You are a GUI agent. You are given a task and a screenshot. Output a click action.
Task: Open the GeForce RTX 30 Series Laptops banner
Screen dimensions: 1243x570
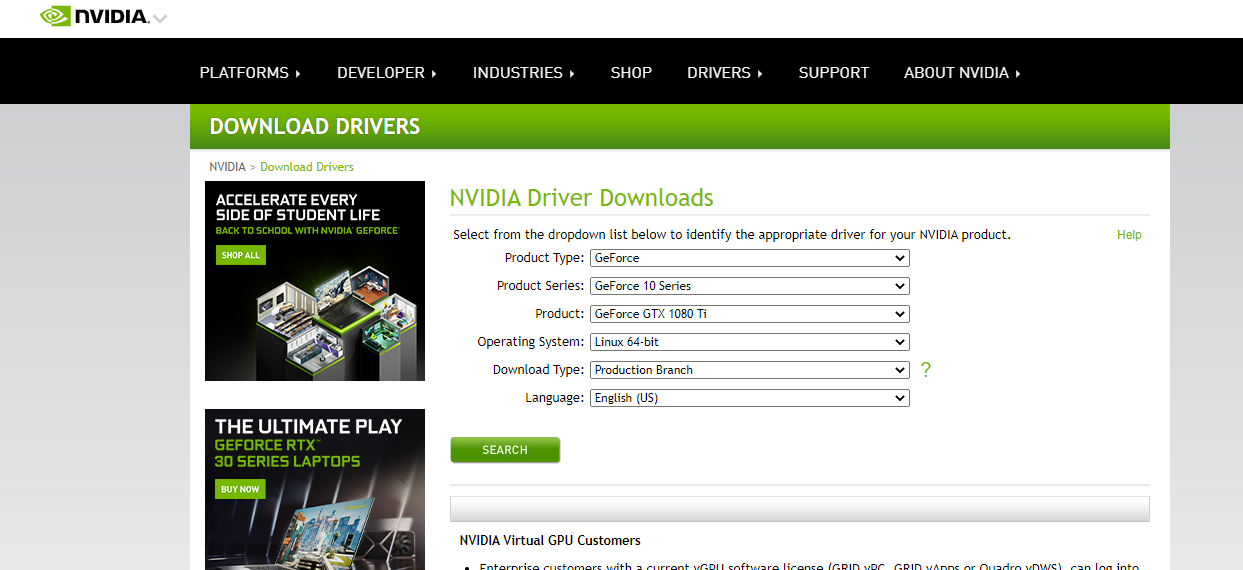click(315, 489)
